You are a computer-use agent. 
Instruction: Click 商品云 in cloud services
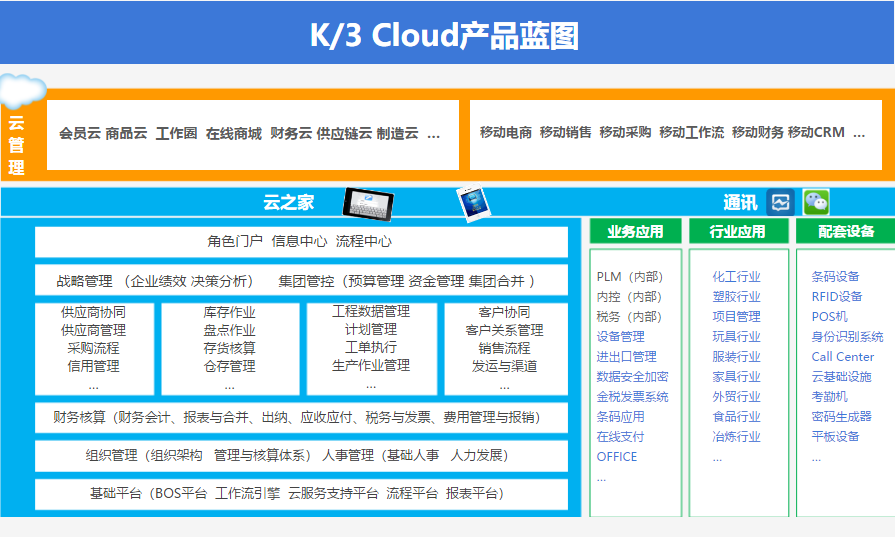[126, 134]
